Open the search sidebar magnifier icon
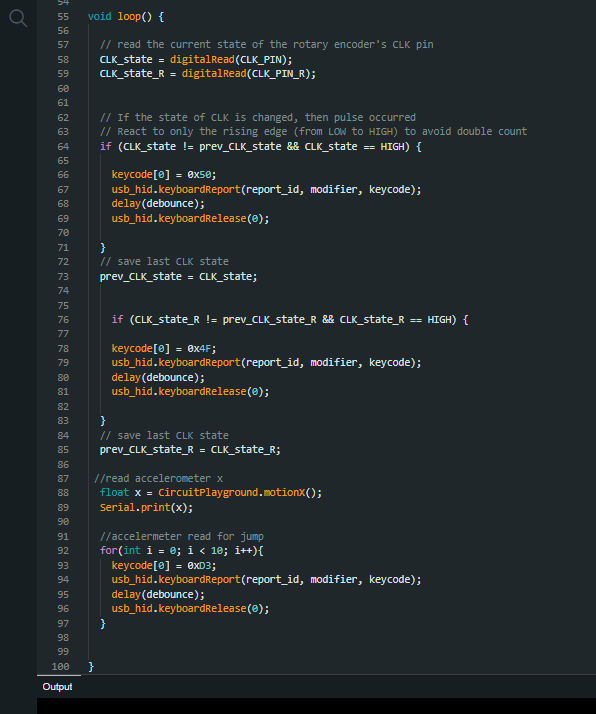The width and height of the screenshot is (596, 714). (x=18, y=19)
